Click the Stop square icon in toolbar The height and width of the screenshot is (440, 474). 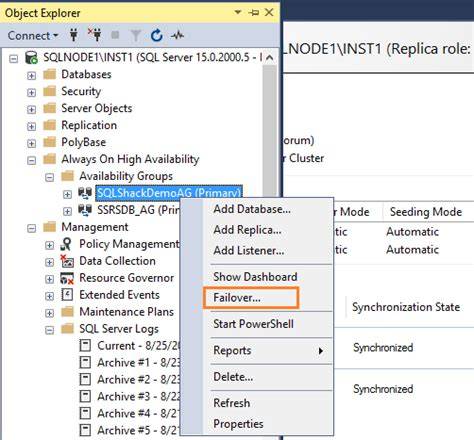[115, 35]
